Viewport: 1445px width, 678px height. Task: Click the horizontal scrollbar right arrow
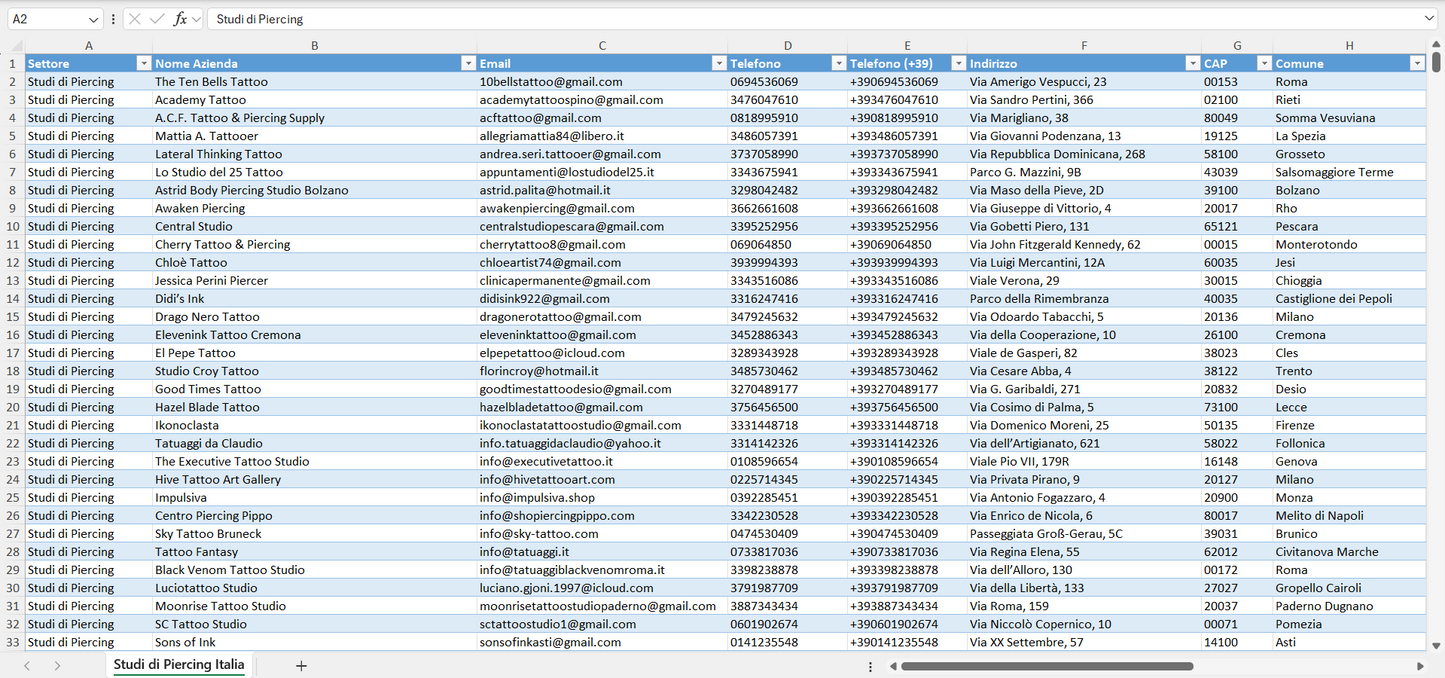tap(1420, 666)
